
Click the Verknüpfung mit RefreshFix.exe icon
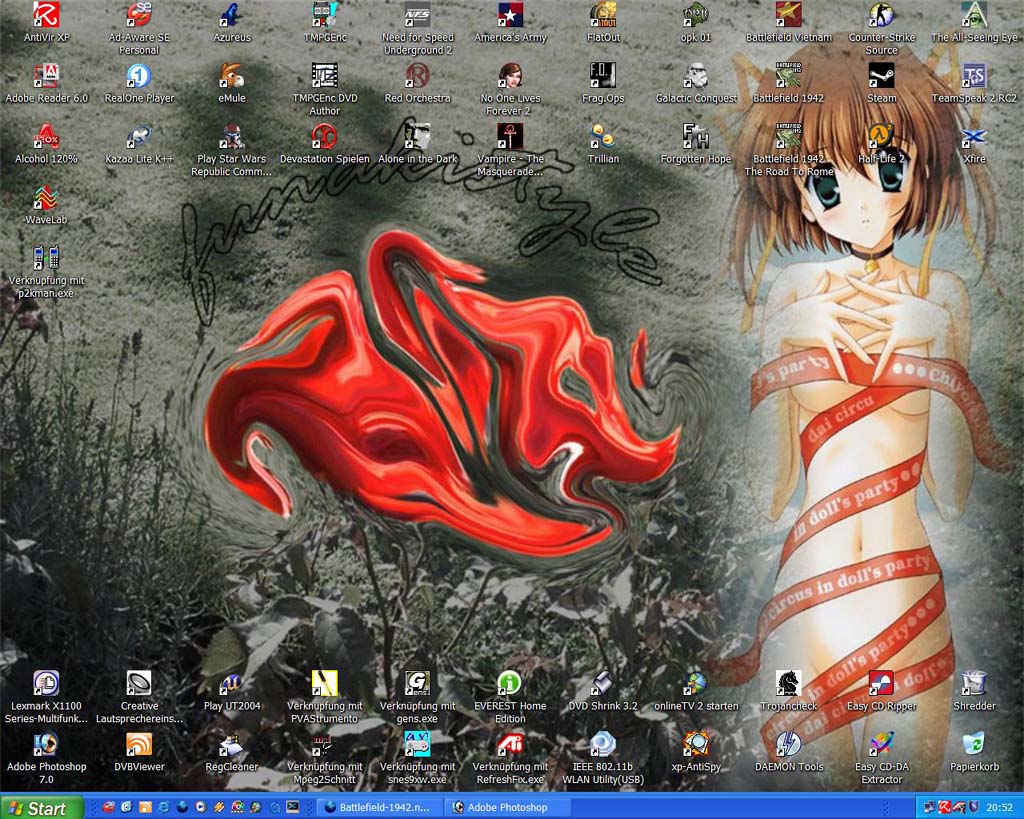pos(510,744)
